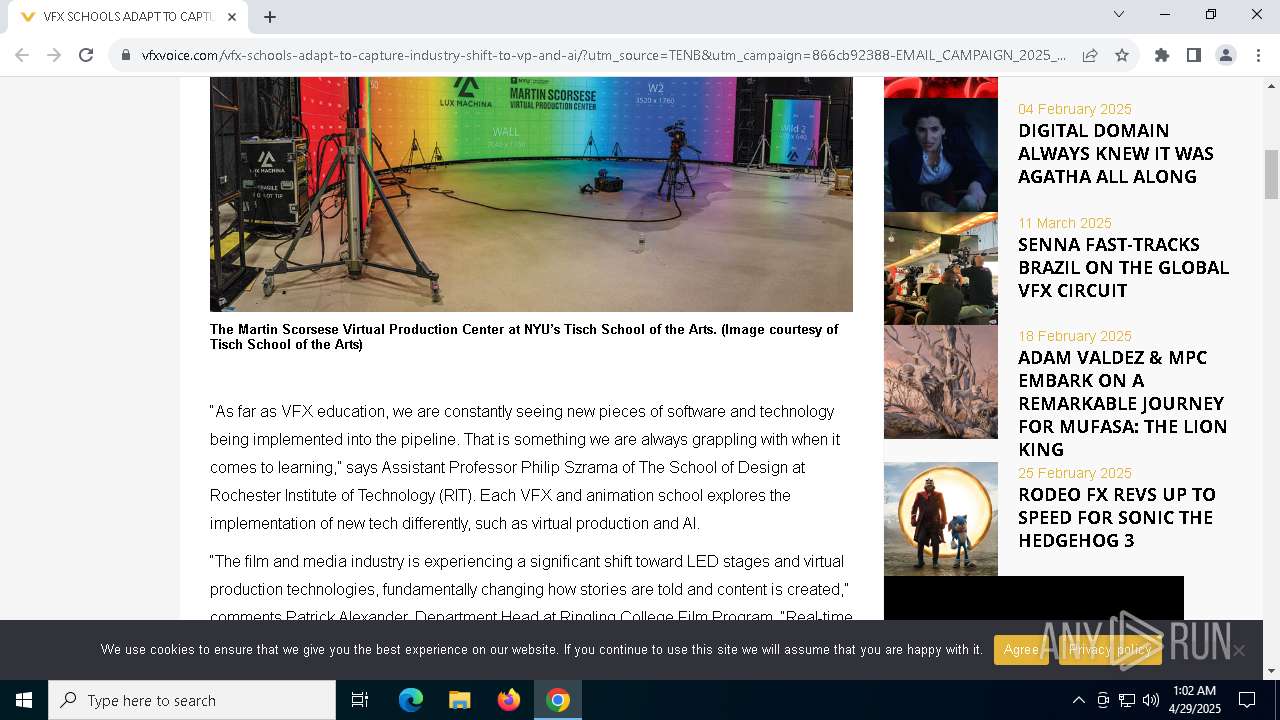Click the Senna article thumbnail
Viewport: 1280px width, 720px height.
[941, 268]
